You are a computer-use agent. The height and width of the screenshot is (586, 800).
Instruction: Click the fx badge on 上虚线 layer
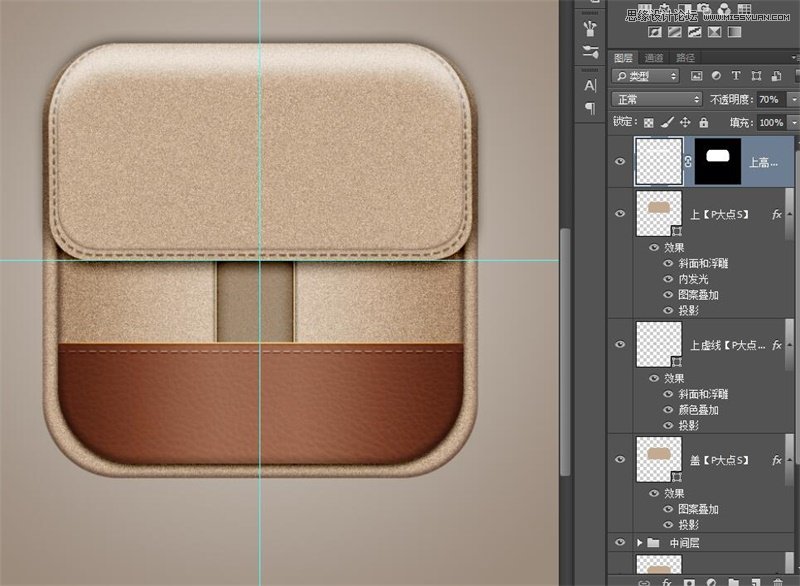tap(777, 345)
